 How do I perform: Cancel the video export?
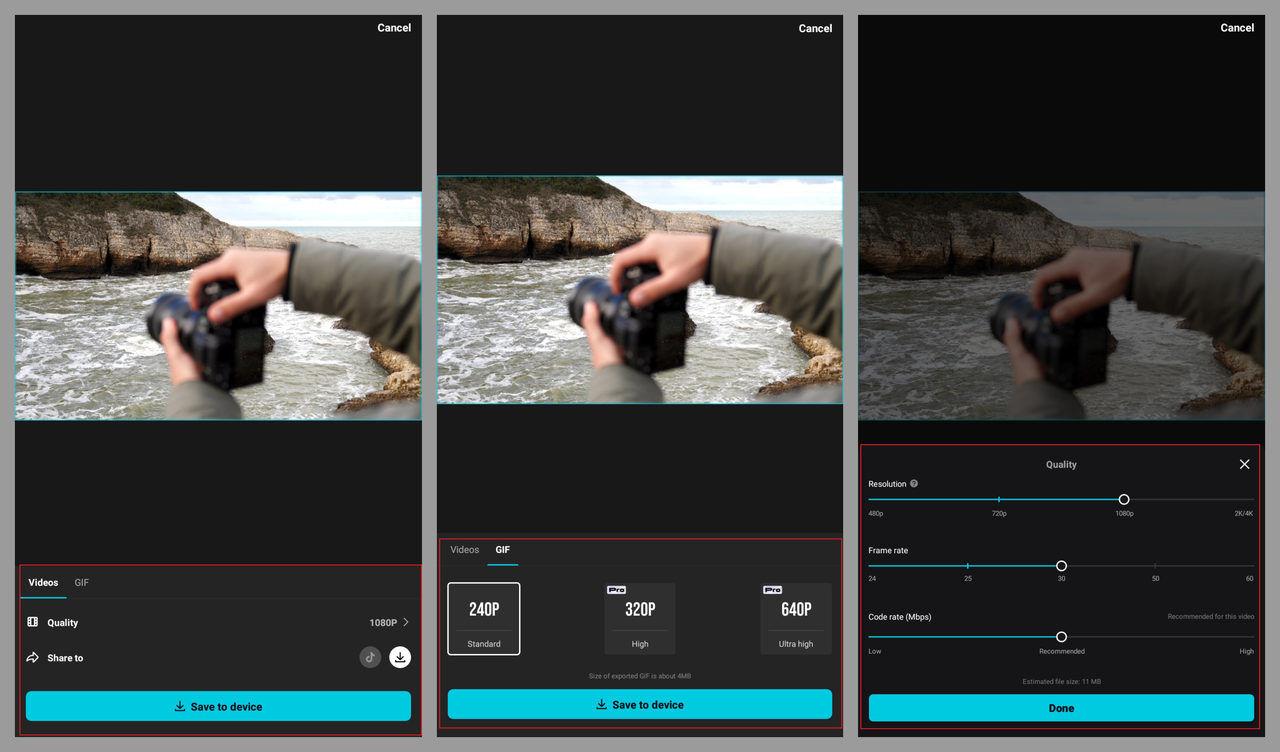[x=394, y=27]
